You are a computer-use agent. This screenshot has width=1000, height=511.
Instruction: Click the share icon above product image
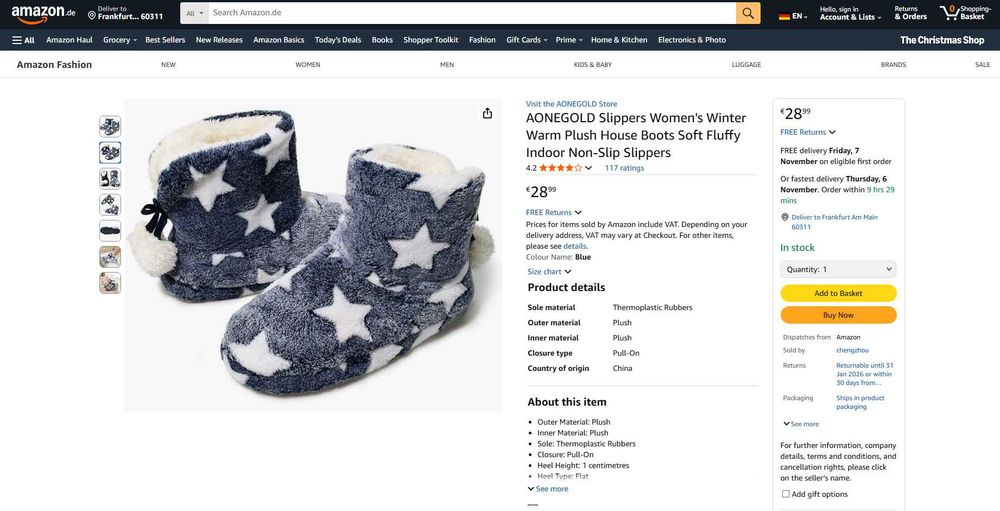pos(487,113)
